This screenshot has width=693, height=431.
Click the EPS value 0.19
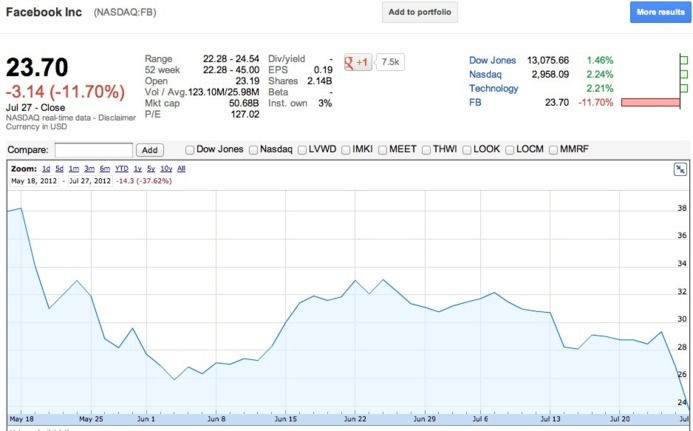click(x=323, y=70)
